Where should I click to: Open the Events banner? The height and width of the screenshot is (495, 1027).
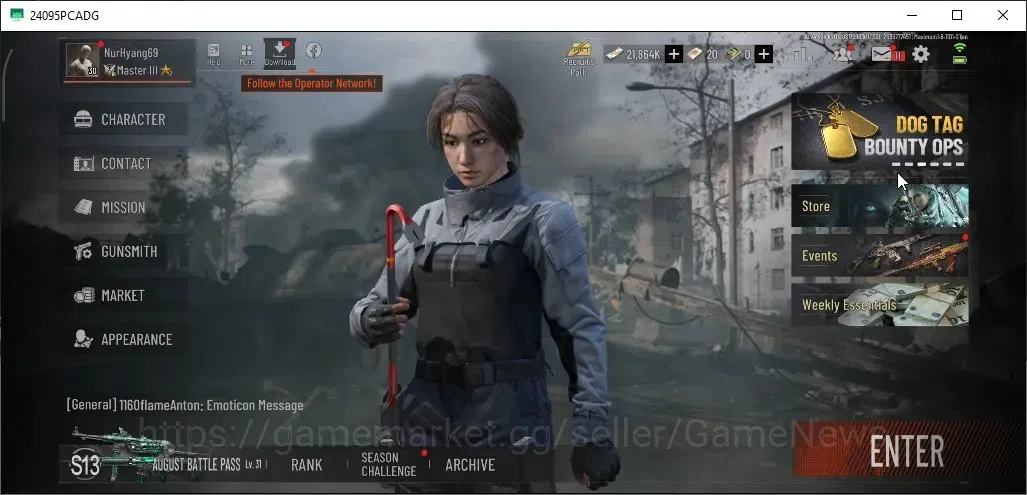880,255
